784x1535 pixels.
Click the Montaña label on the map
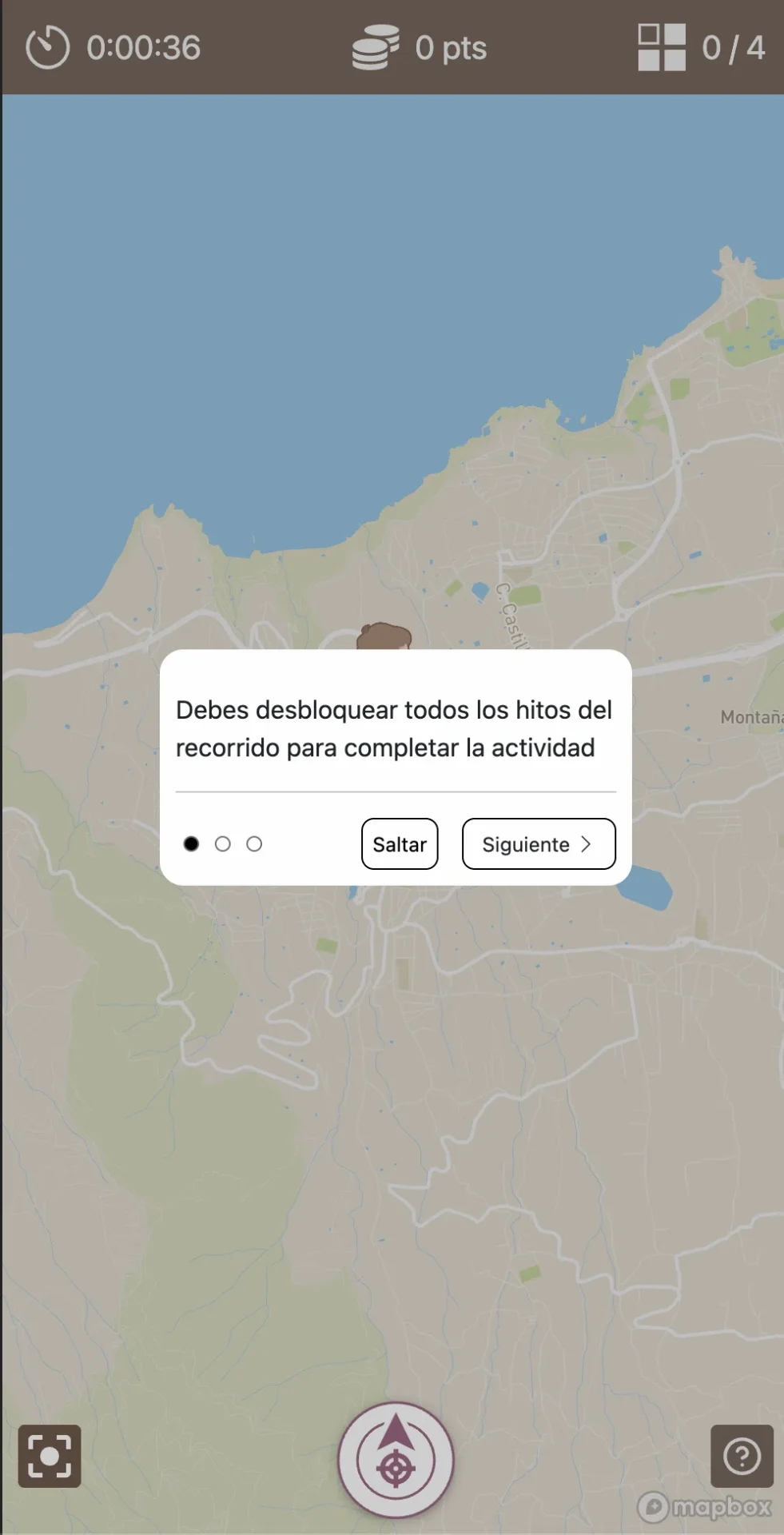(751, 717)
